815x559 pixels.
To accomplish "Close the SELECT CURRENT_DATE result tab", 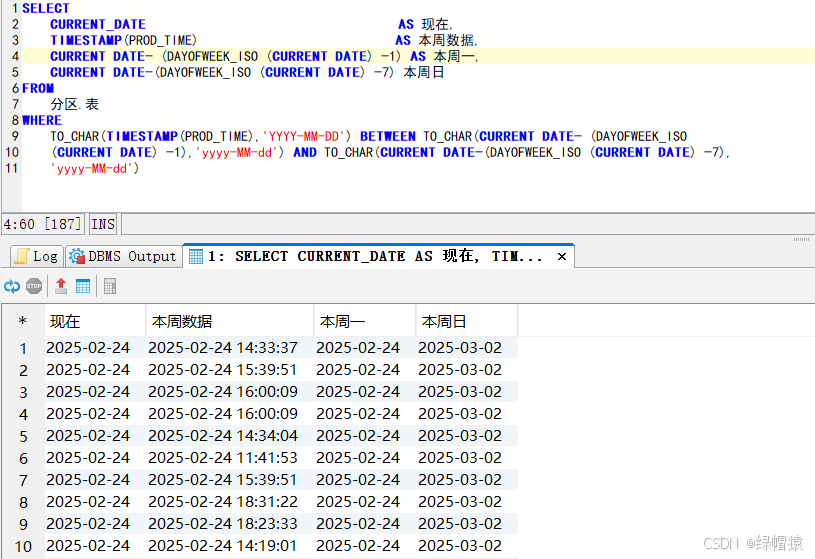I will (562, 256).
